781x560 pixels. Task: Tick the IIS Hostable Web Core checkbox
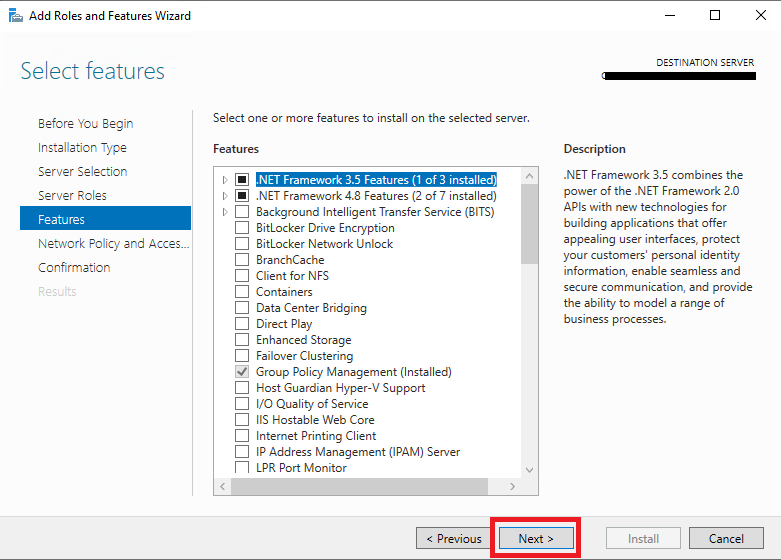(x=242, y=420)
